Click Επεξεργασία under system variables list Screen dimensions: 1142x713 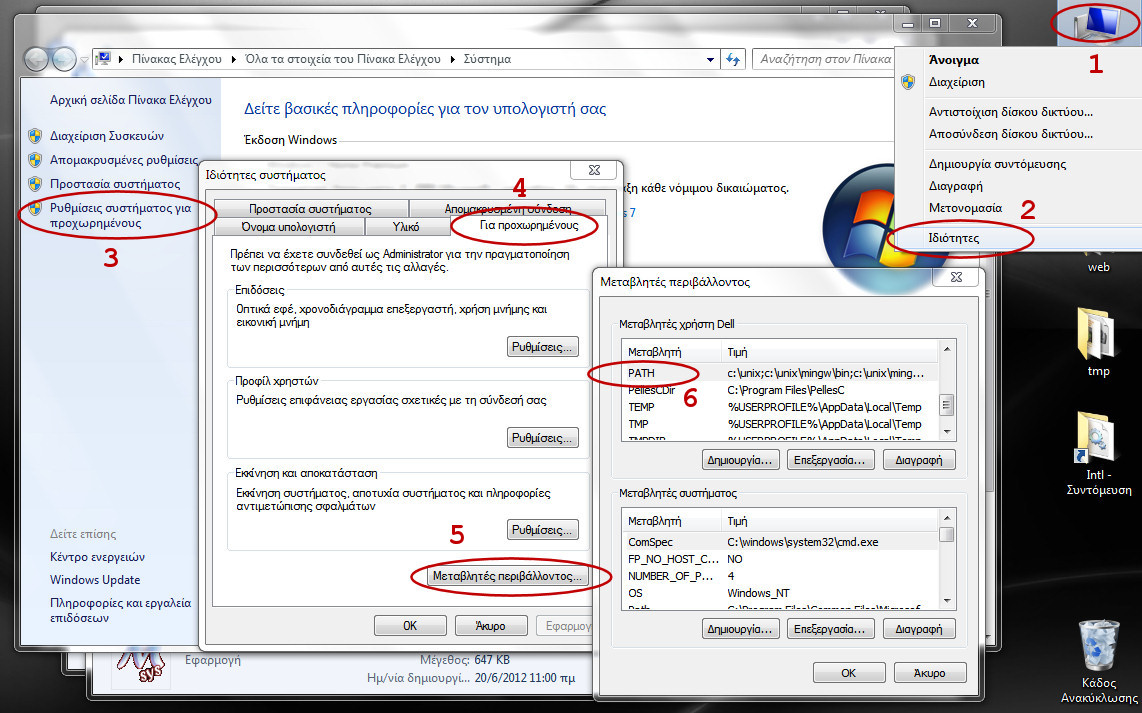point(830,629)
